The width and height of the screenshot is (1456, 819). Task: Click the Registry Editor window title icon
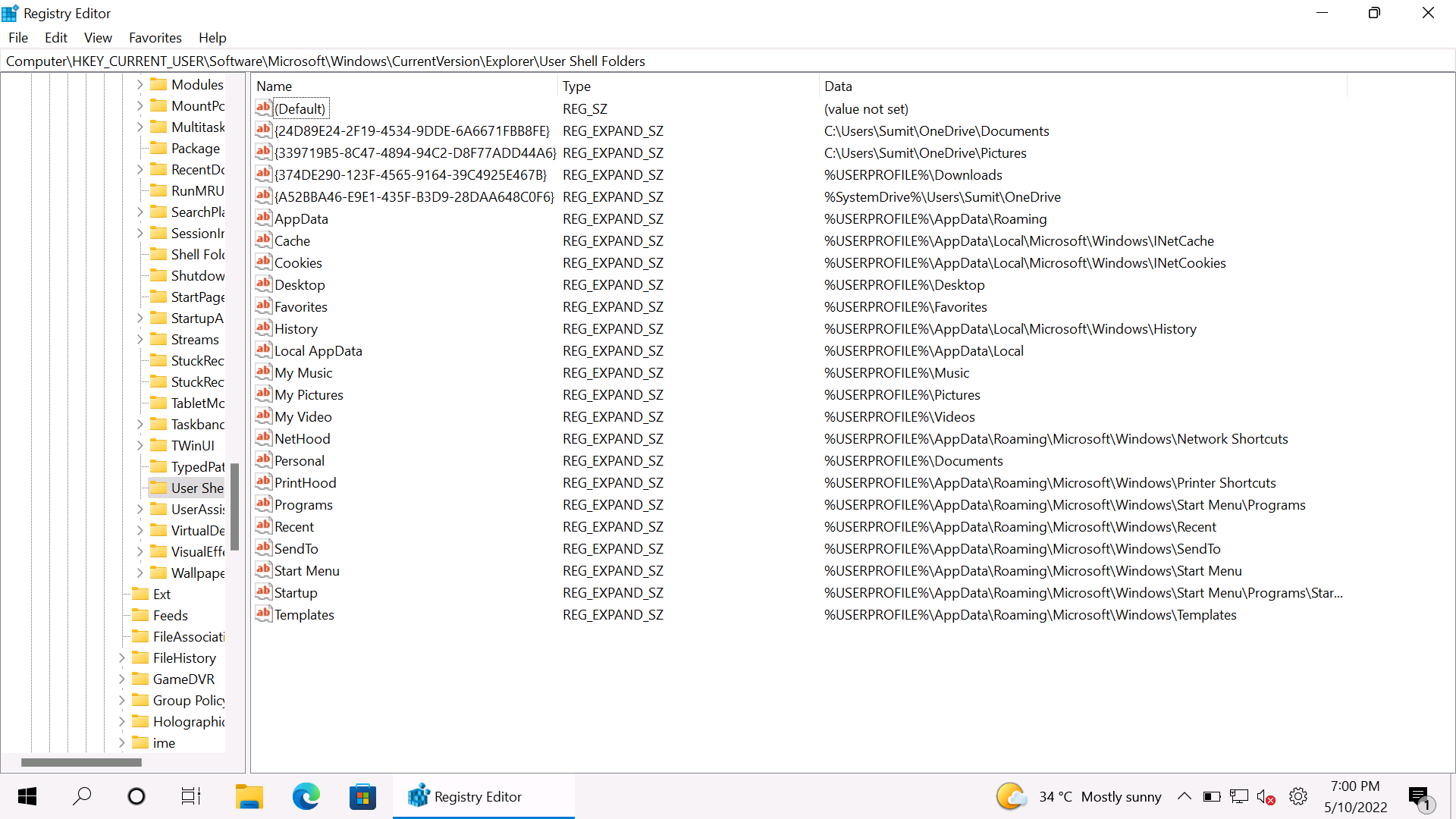[10, 12]
